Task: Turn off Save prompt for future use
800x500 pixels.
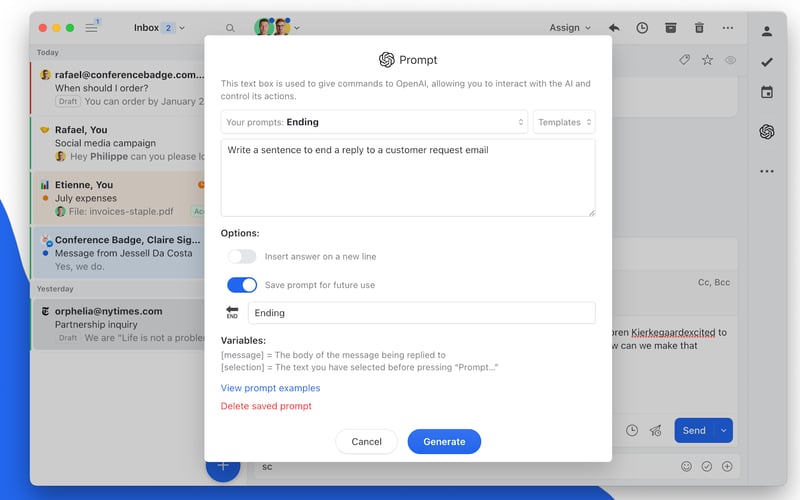Action: tap(242, 285)
